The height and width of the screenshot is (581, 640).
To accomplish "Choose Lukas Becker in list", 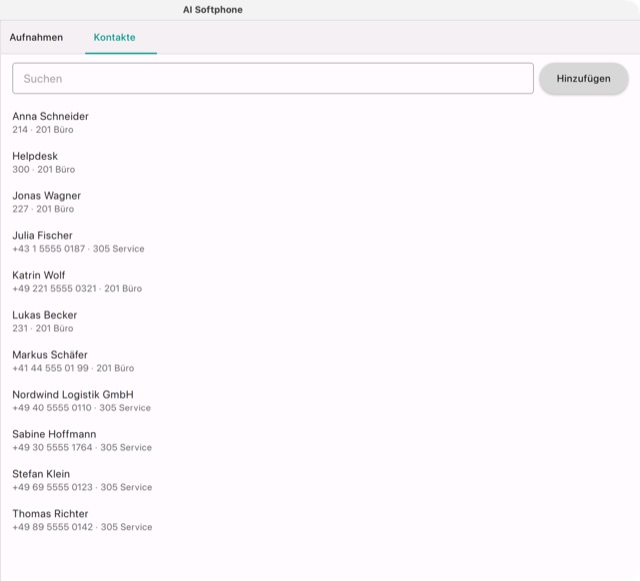I will [x=320, y=321].
